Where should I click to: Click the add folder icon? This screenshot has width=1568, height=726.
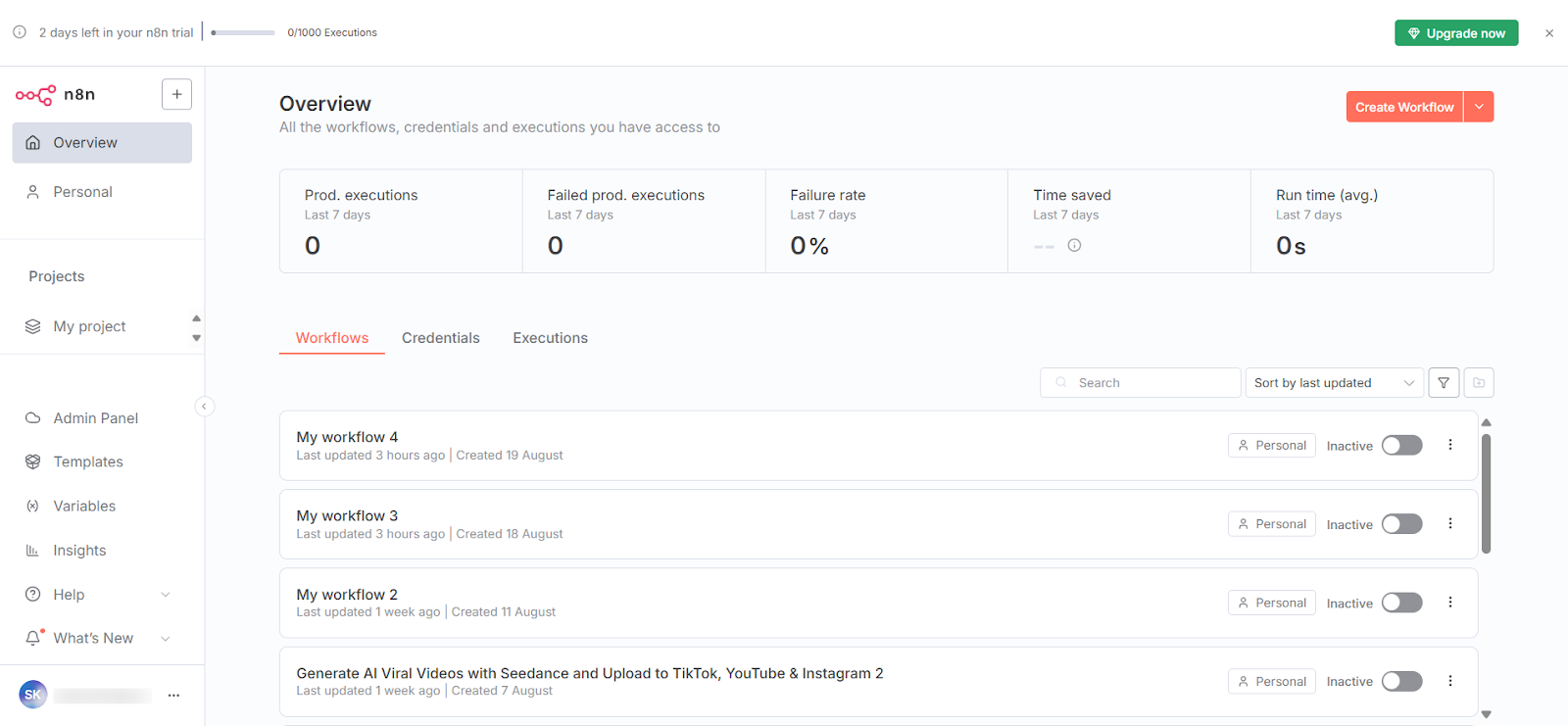[1479, 383]
